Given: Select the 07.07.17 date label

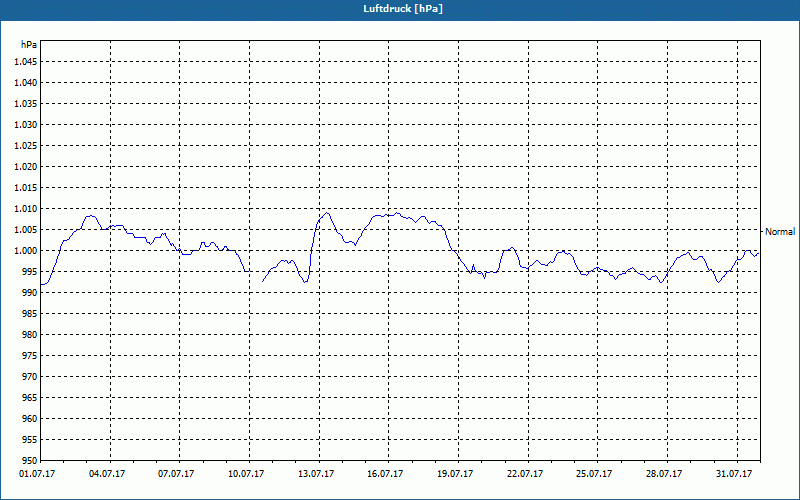Looking at the screenshot, I should click(176, 474).
